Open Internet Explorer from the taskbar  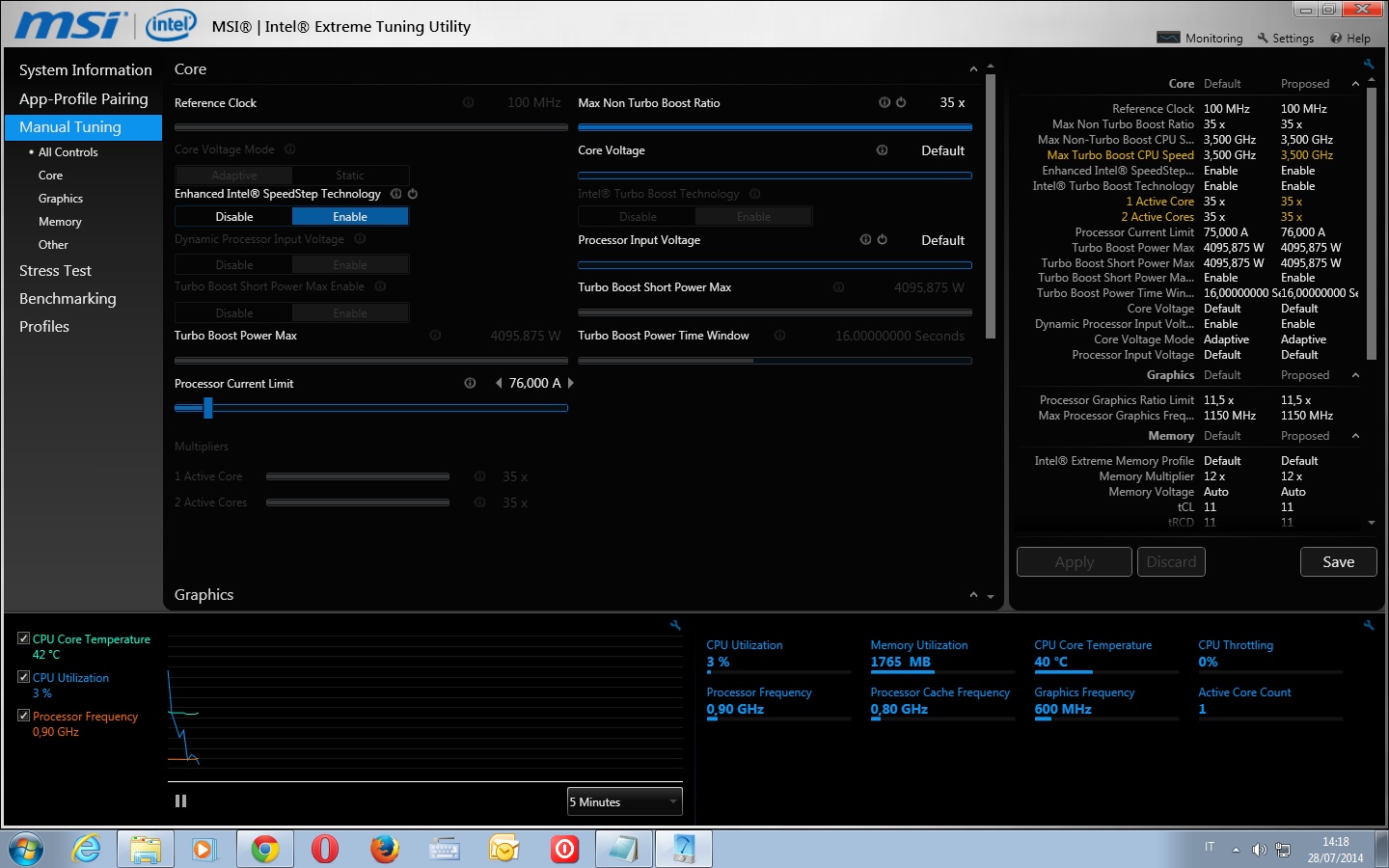coord(87,849)
